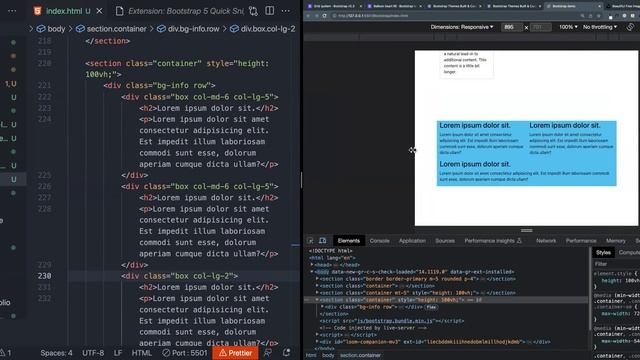Close the index.html editor tab
The height and width of the screenshot is (360, 640).
click(99, 11)
